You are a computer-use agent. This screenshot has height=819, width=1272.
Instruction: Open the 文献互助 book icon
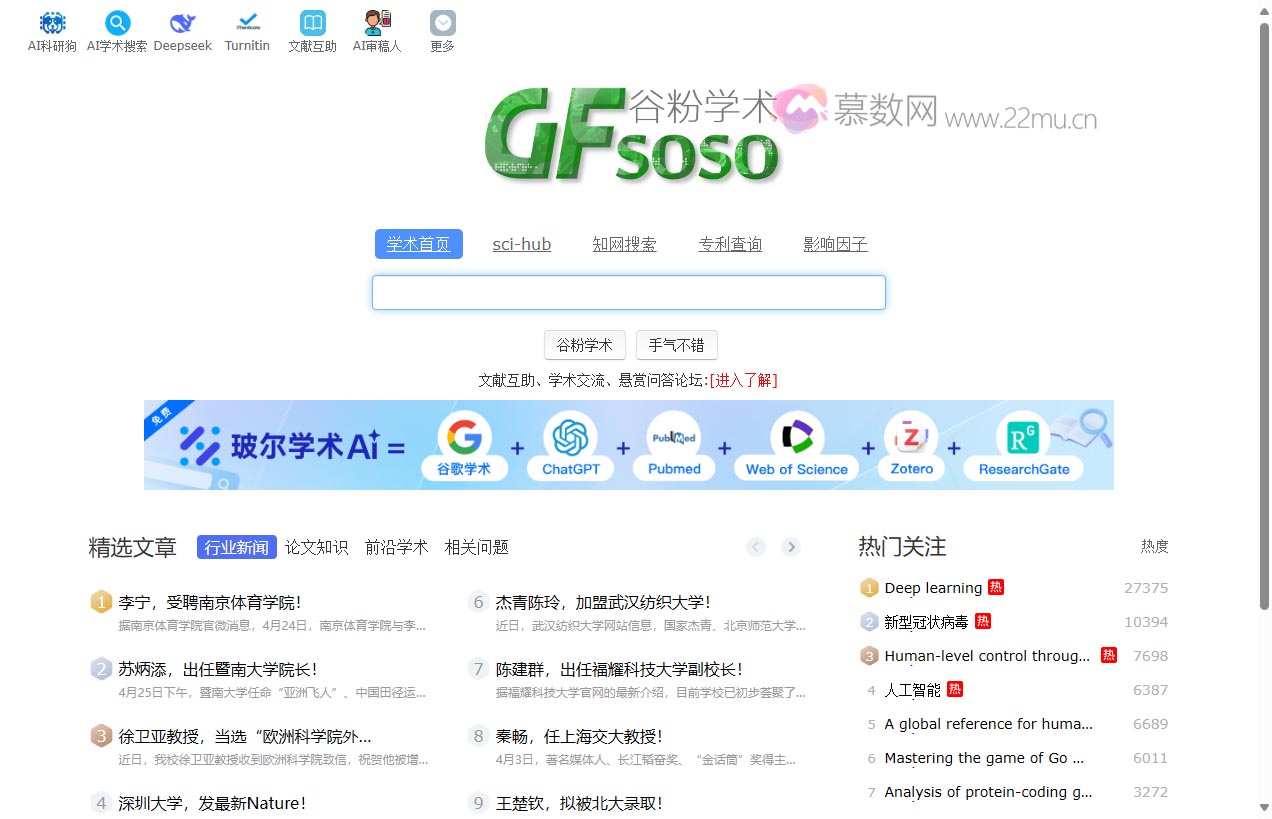pos(312,24)
